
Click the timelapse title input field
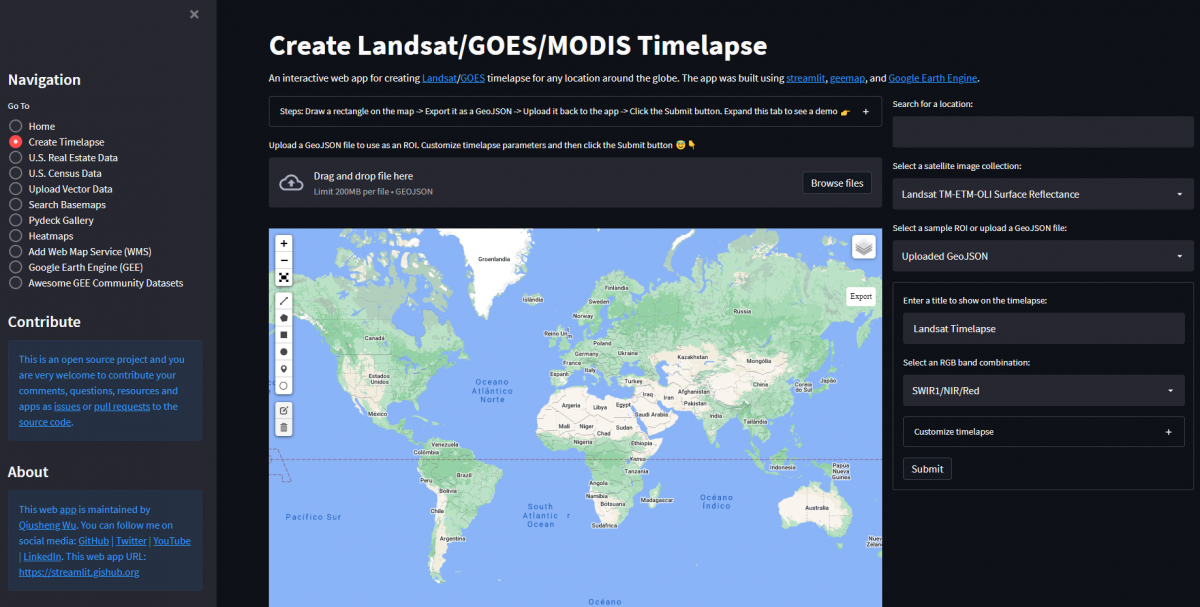pos(1043,328)
